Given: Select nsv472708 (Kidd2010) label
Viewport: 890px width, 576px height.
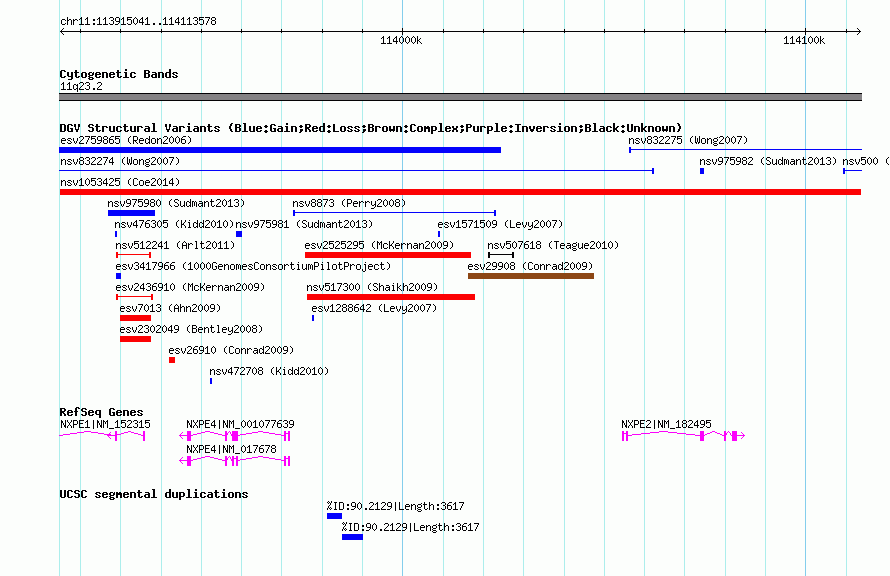Looking at the screenshot, I should point(269,371).
